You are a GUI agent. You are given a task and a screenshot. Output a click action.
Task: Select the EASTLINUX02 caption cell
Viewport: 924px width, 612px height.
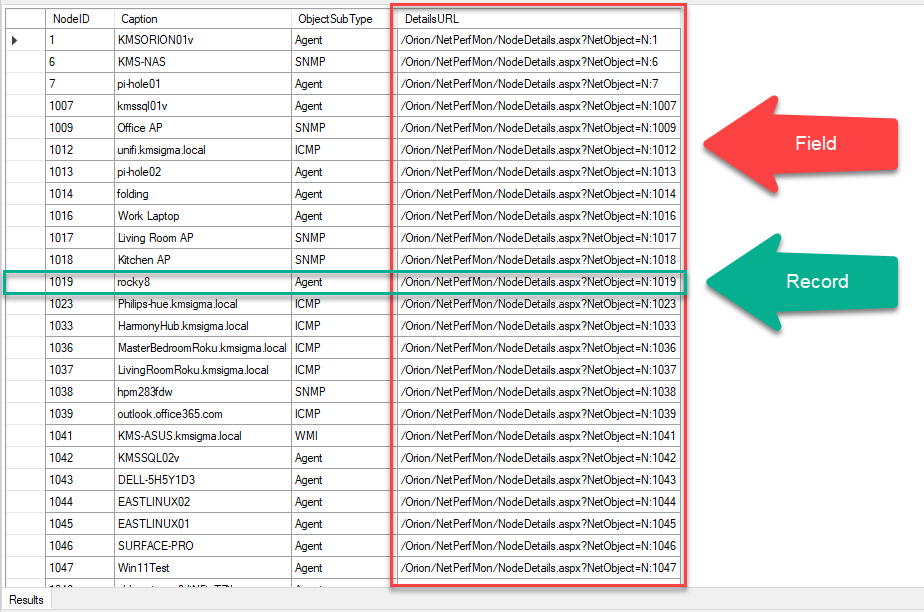[202, 502]
